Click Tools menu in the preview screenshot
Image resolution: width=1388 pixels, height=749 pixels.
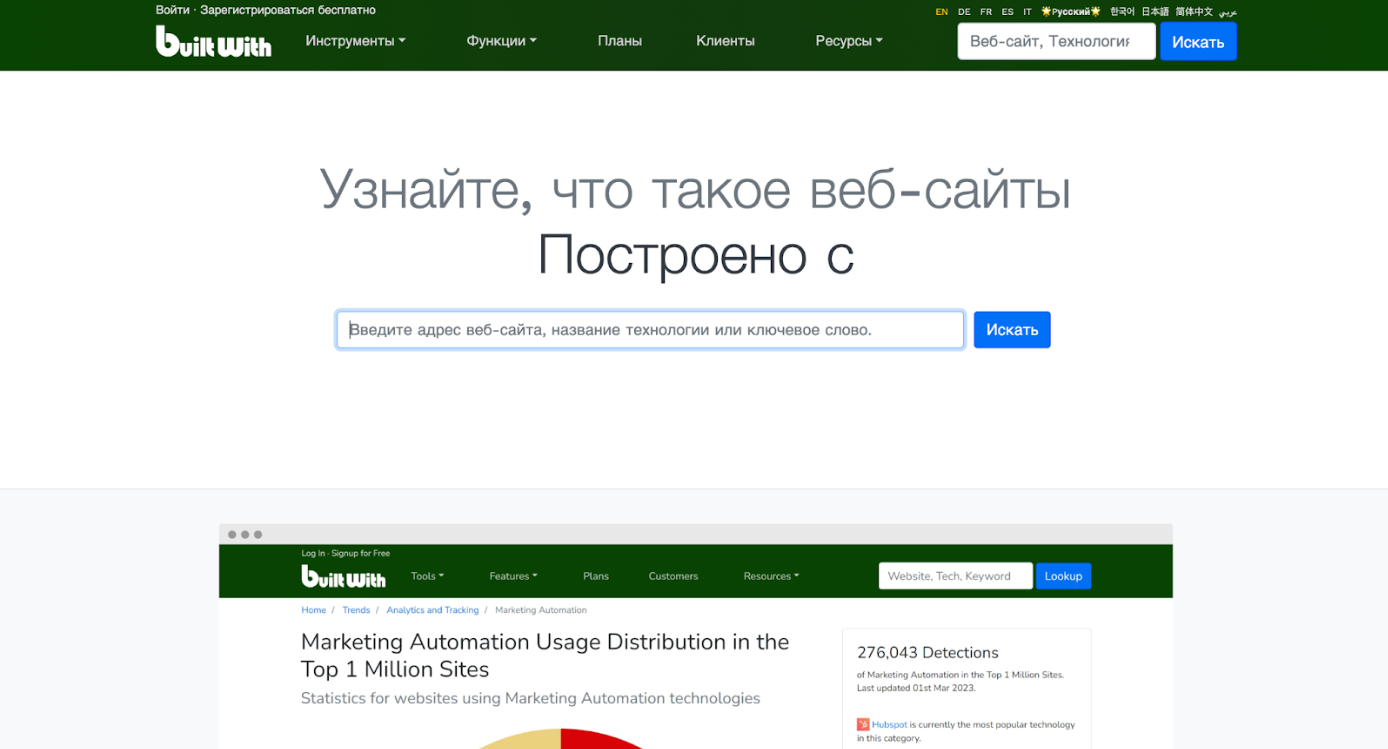pyautogui.click(x=427, y=576)
